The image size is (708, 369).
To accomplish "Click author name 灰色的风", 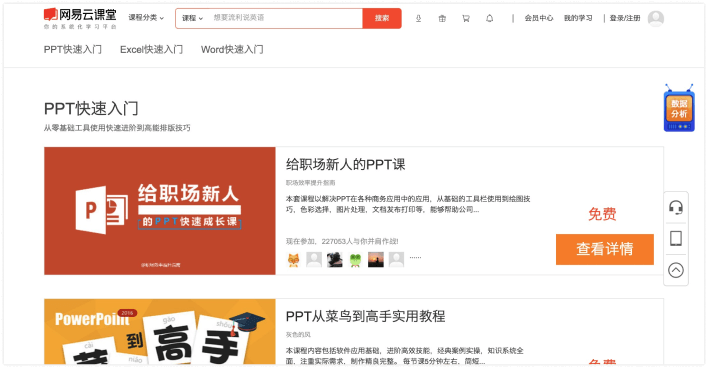I will point(298,335).
